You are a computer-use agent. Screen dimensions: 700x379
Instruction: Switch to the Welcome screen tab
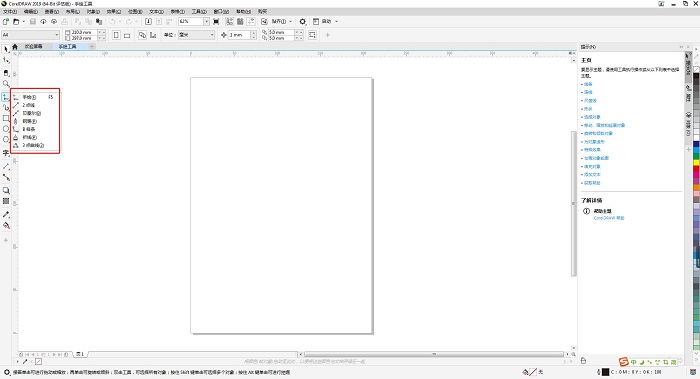pyautogui.click(x=33, y=46)
